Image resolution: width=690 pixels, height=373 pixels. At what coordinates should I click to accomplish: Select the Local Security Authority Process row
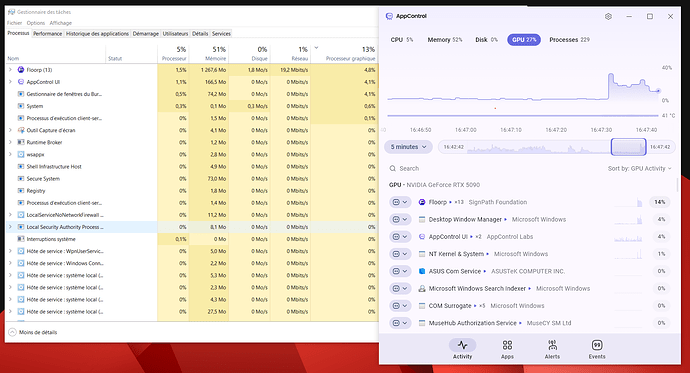[191, 227]
